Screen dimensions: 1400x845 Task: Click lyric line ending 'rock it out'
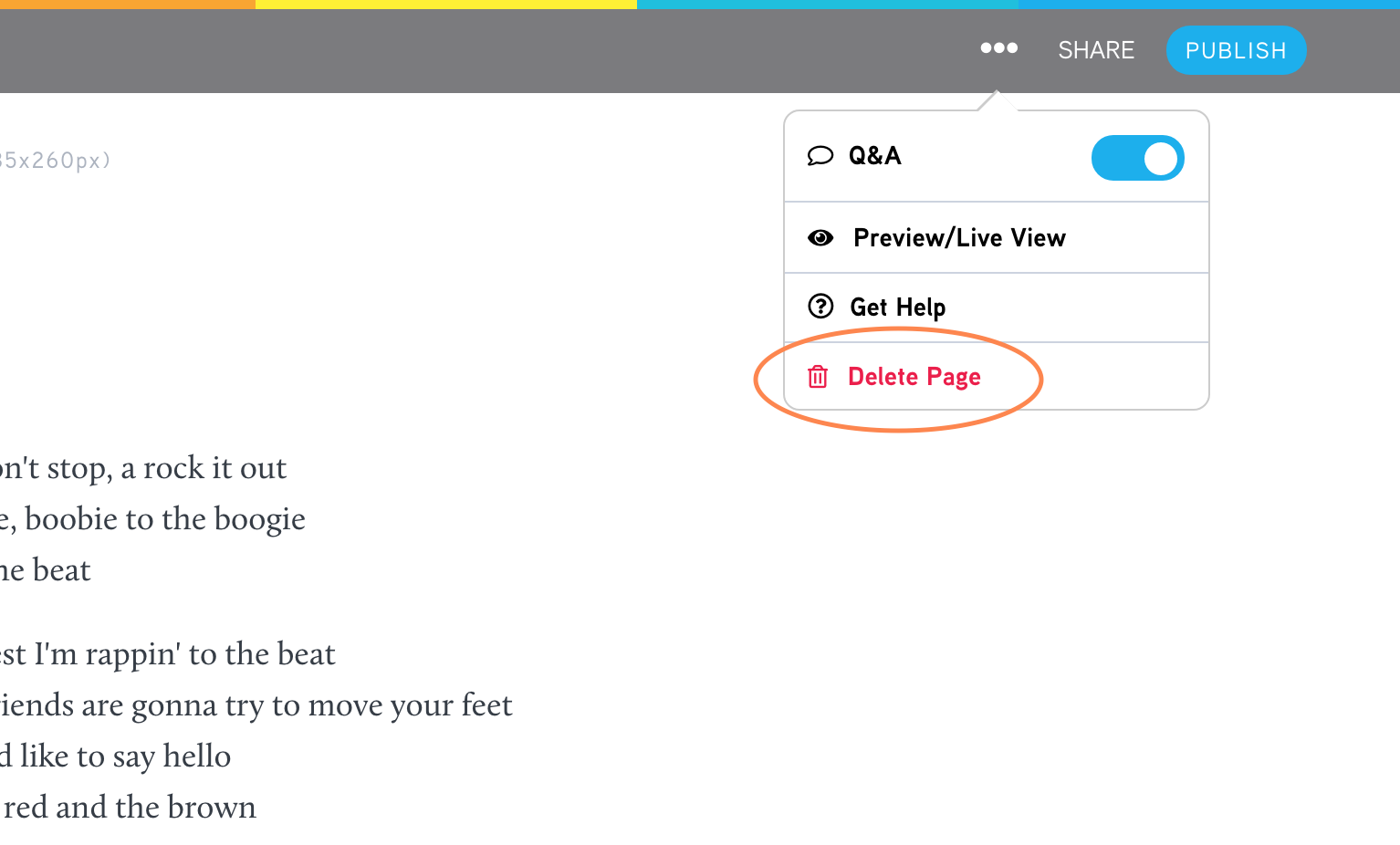click(143, 468)
